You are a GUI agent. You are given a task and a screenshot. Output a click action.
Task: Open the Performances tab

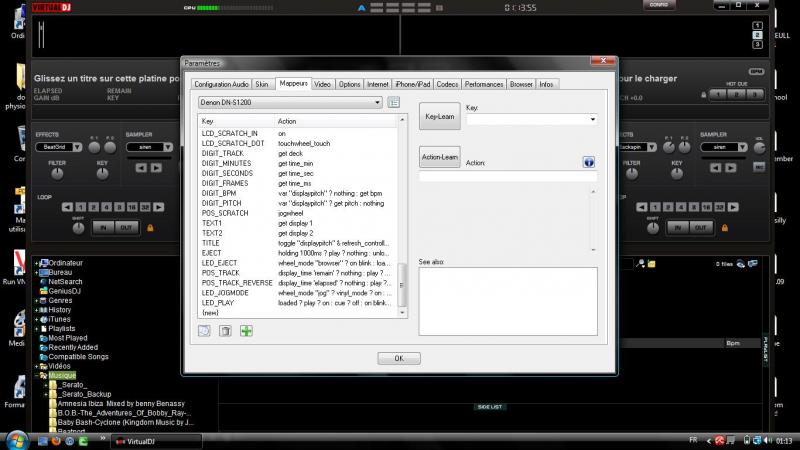point(484,84)
